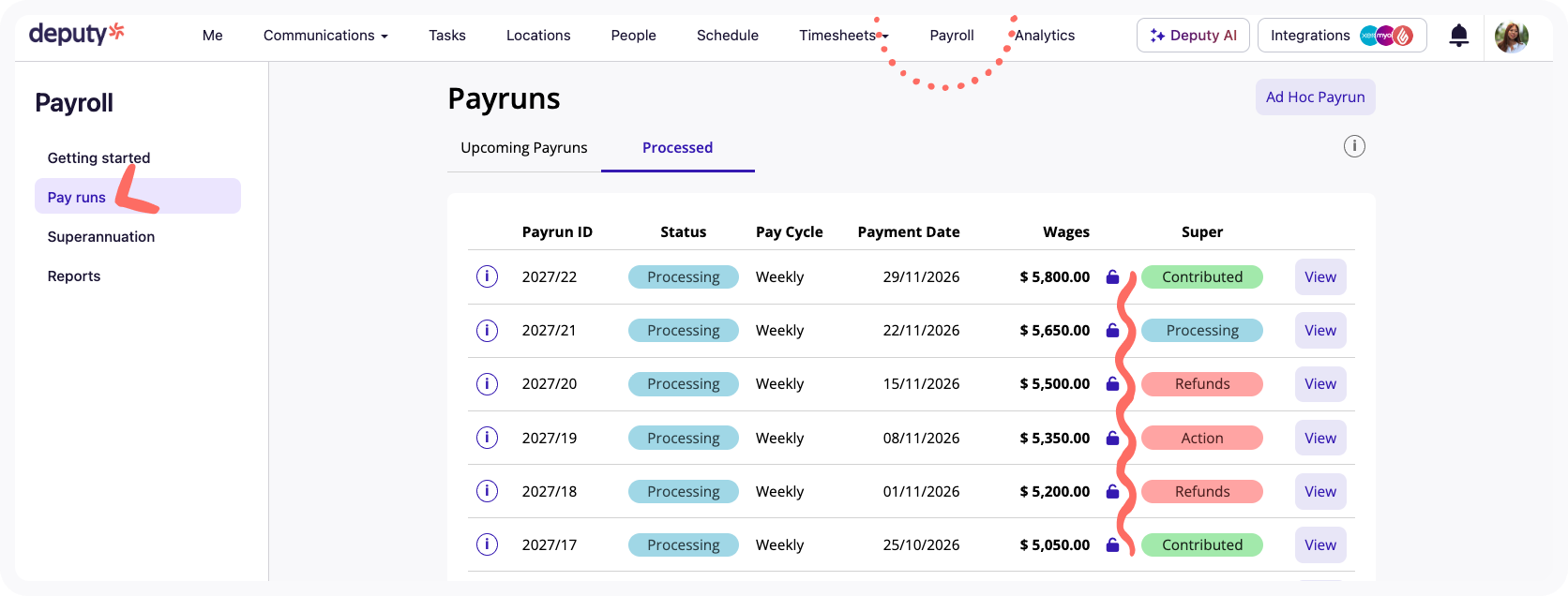1568x596 pixels.
Task: Open Schedule in the top navigation
Action: 728,36
